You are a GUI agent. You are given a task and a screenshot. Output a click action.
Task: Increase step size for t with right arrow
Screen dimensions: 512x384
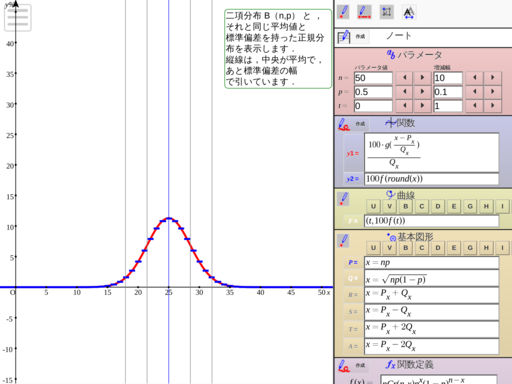[x=493, y=106]
